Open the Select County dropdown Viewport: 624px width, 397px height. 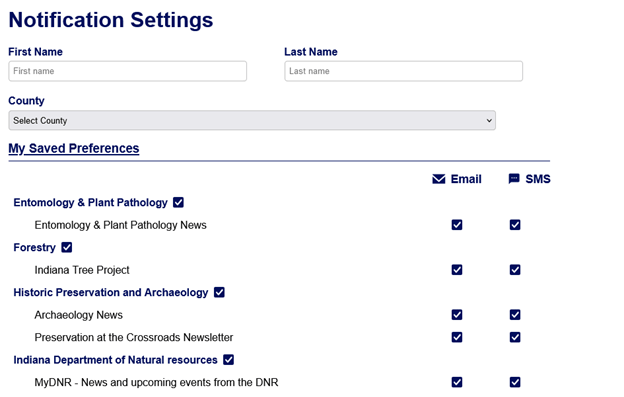pyautogui.click(x=252, y=121)
